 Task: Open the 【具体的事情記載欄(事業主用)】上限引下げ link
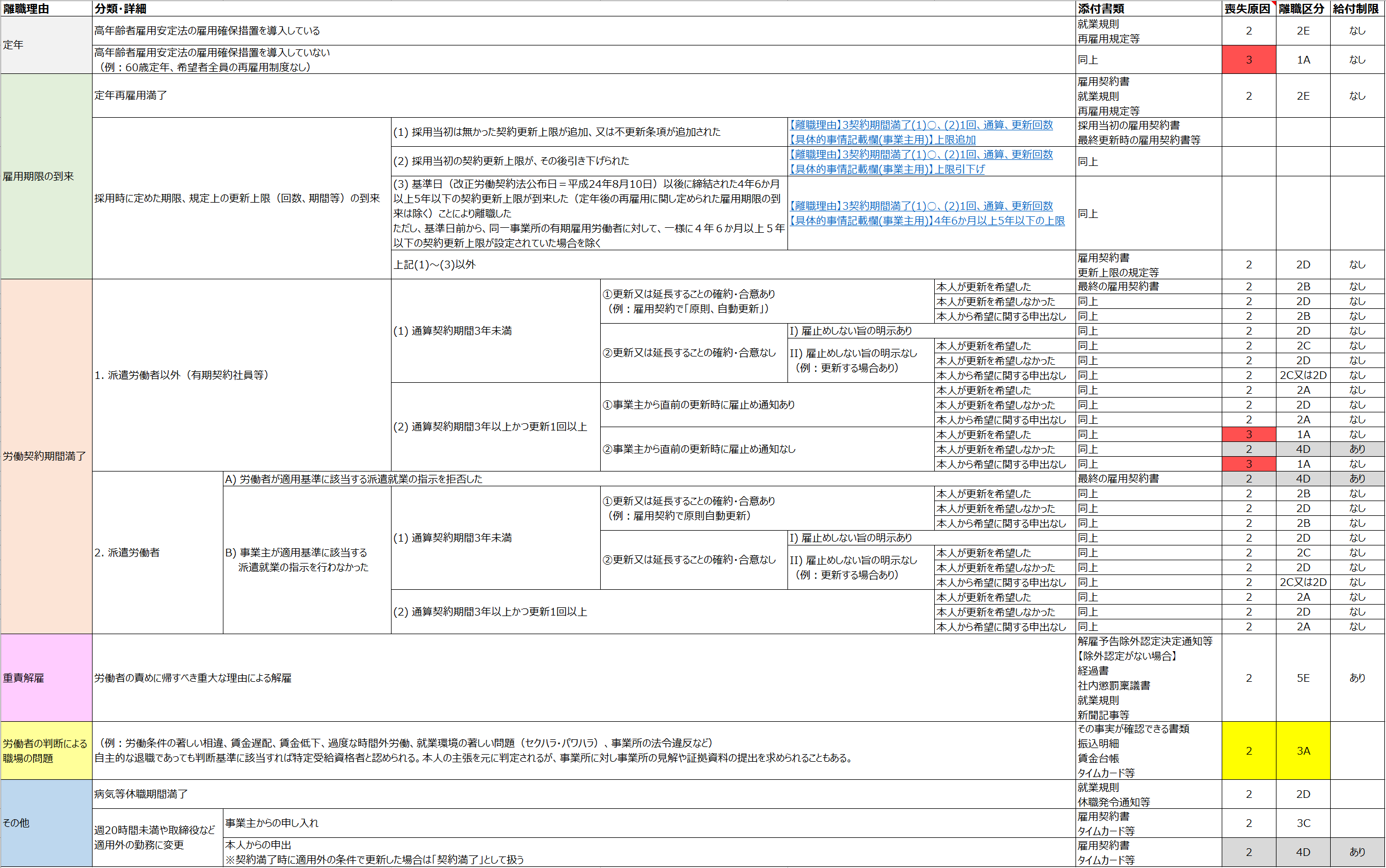point(887,169)
